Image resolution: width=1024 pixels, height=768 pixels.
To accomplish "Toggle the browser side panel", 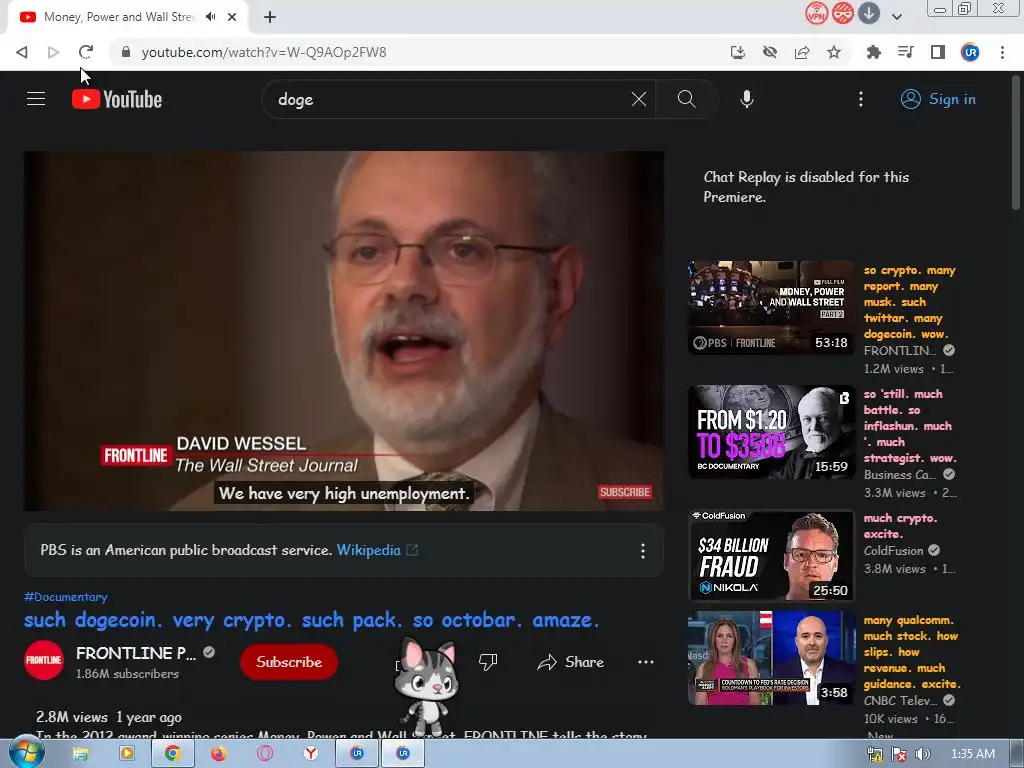I will [938, 52].
